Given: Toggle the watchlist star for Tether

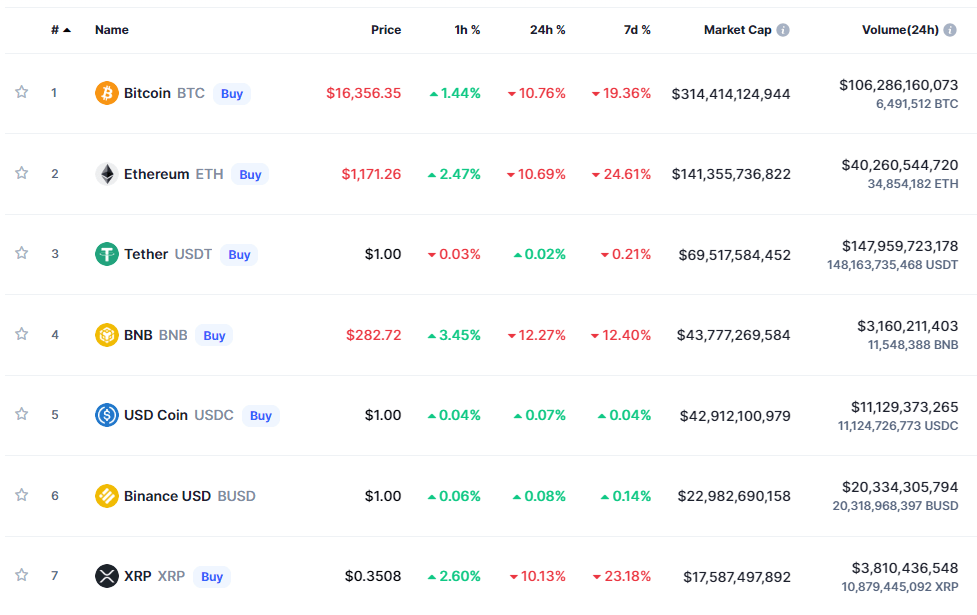Looking at the screenshot, I should (21, 254).
